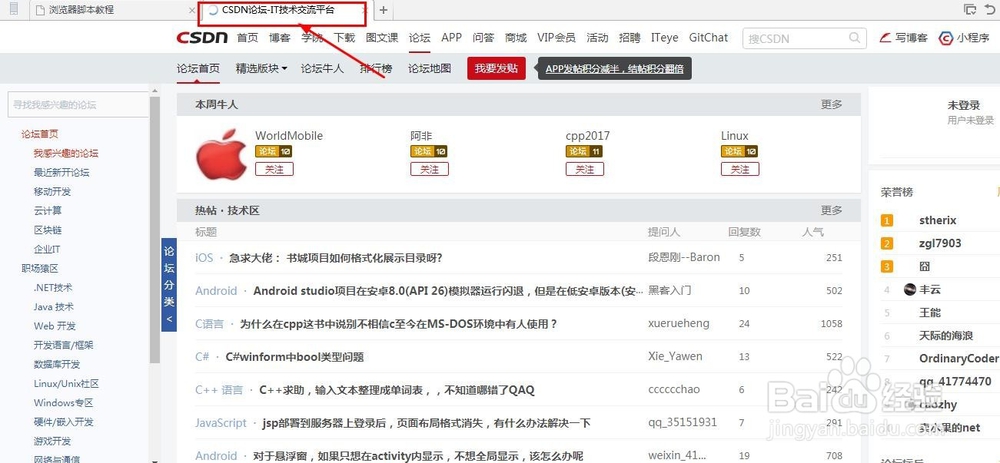The width and height of the screenshot is (1000, 463).
Task: Click the left sidebar scrollbar
Action: 154,230
